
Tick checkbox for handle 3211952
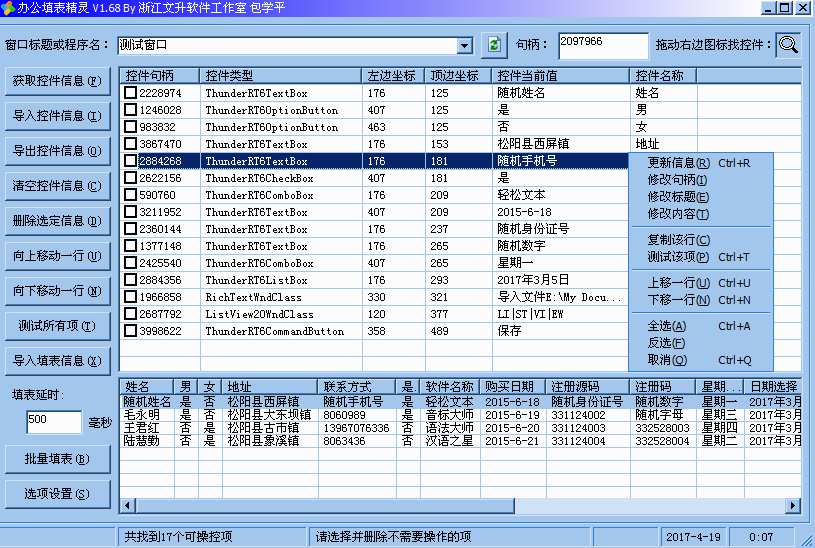(x=130, y=212)
